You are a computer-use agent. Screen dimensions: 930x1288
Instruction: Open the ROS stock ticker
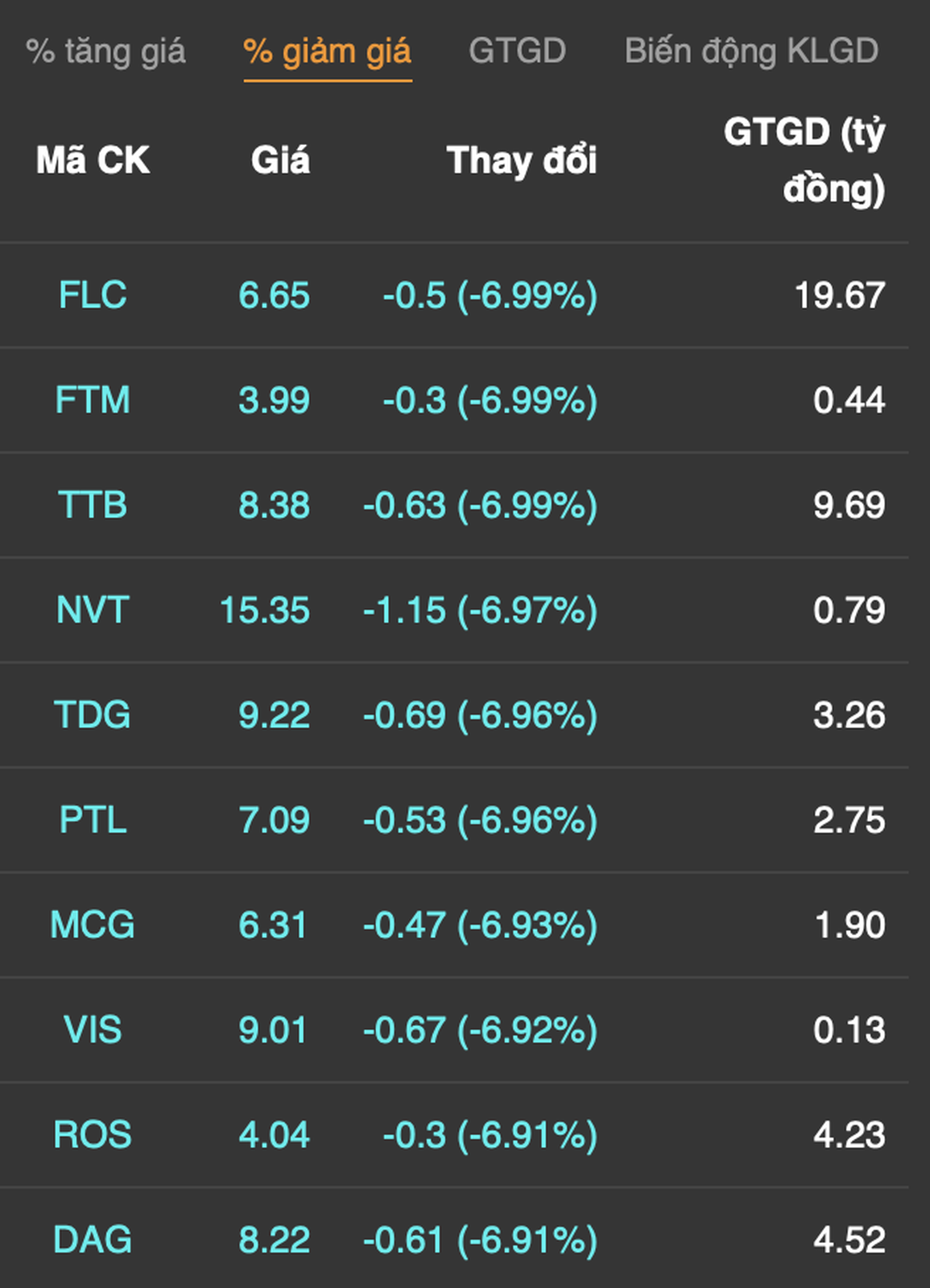point(93,1135)
